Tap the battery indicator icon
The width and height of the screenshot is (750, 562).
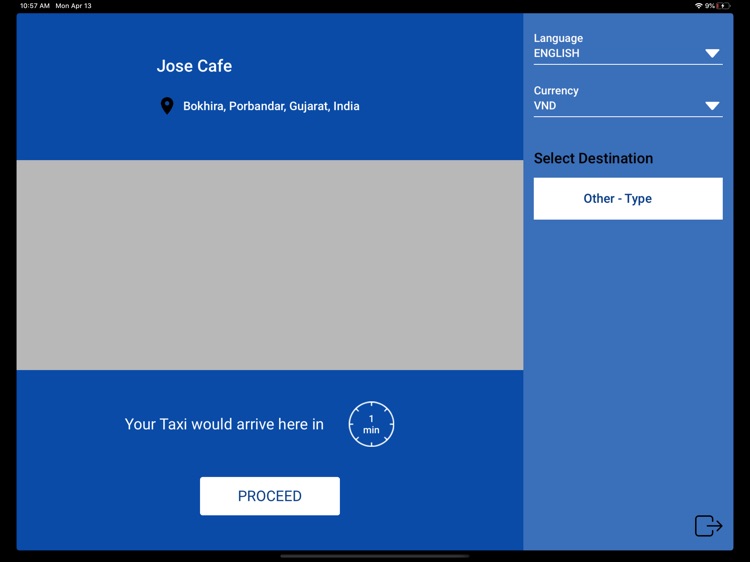[x=723, y=6]
